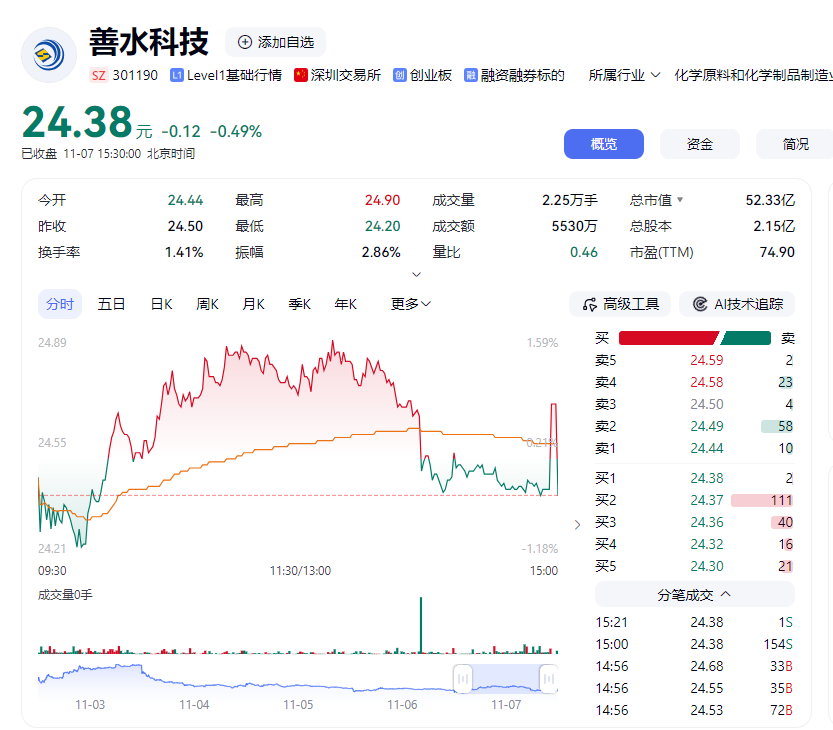This screenshot has width=833, height=730.
Task: Click the 融资融券标的 margin icon
Action: click(471, 75)
